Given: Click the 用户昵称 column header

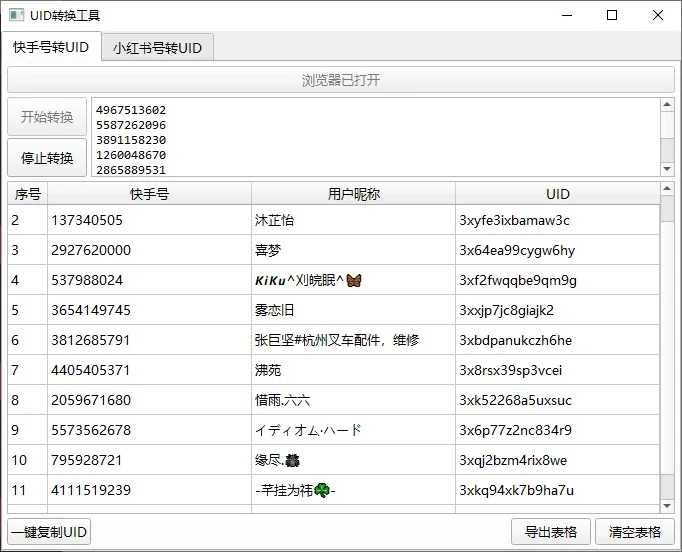Looking at the screenshot, I should [x=354, y=194].
